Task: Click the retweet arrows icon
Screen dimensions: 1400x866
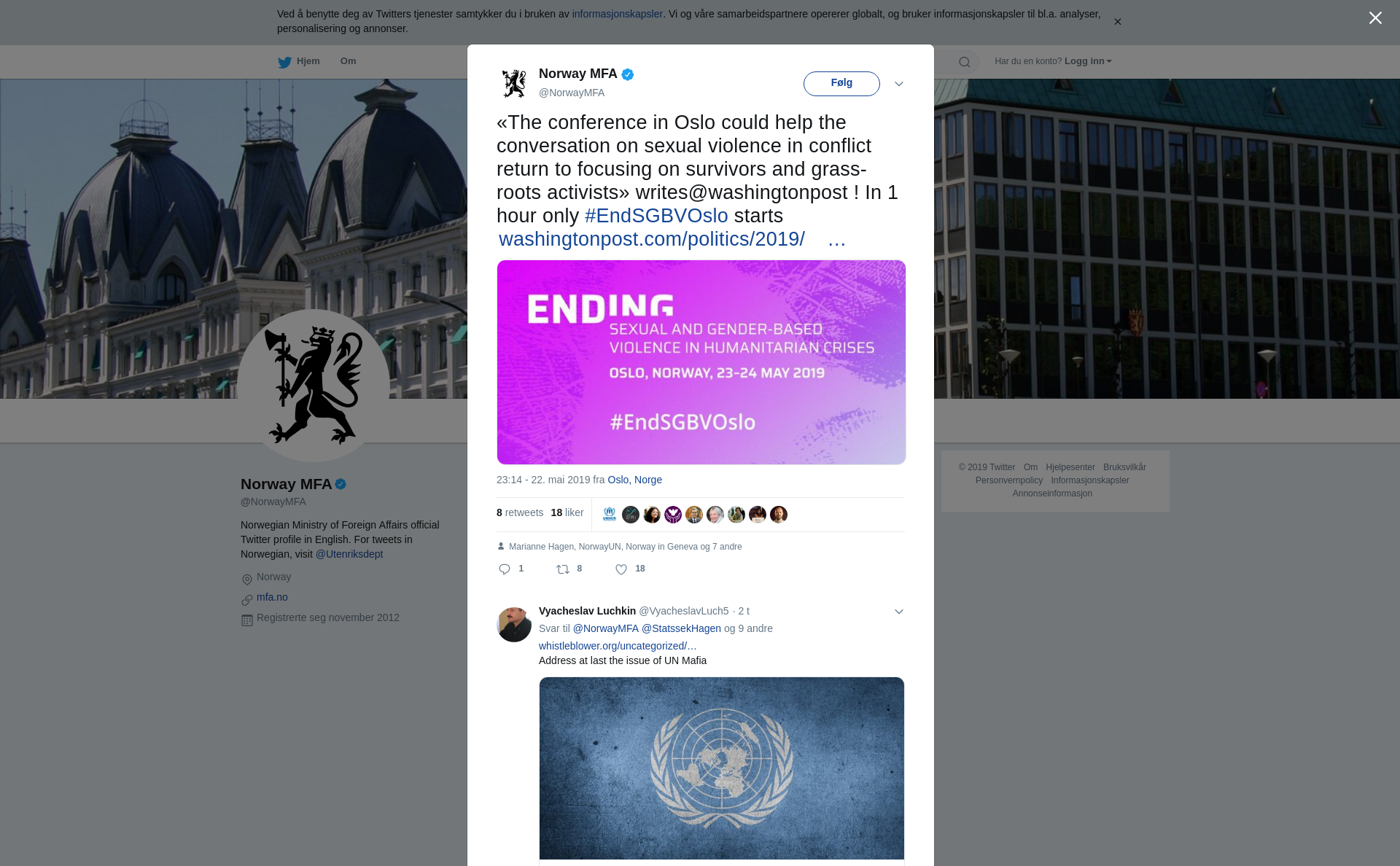Action: pyautogui.click(x=562, y=569)
